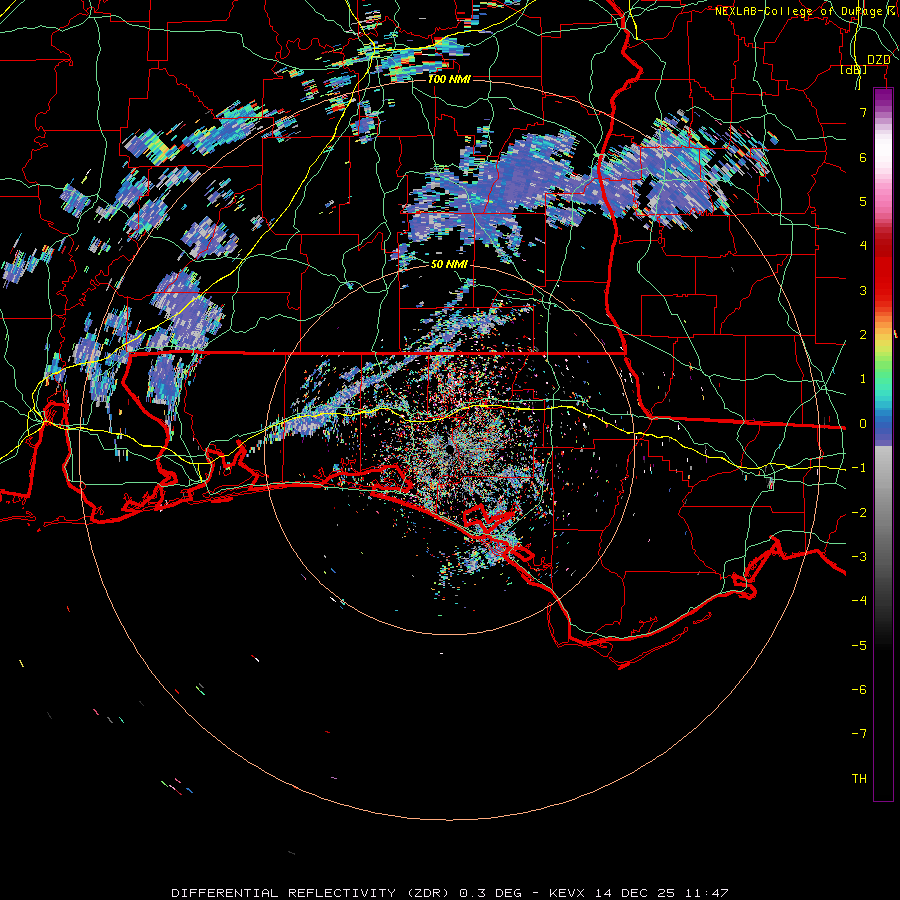Click the 3 value on the scale
Screen dimensions: 900x900
[x=863, y=290]
